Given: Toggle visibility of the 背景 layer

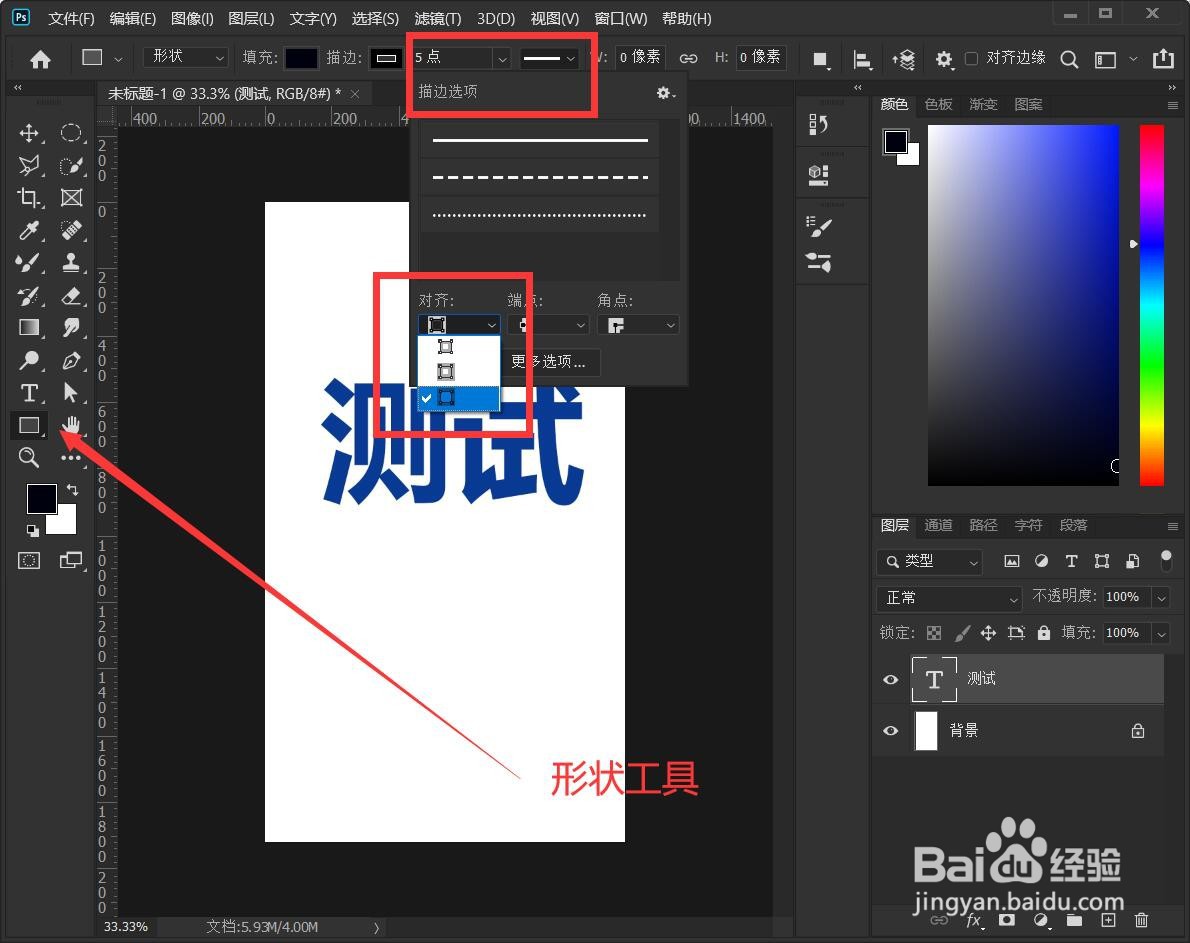Looking at the screenshot, I should click(x=890, y=731).
